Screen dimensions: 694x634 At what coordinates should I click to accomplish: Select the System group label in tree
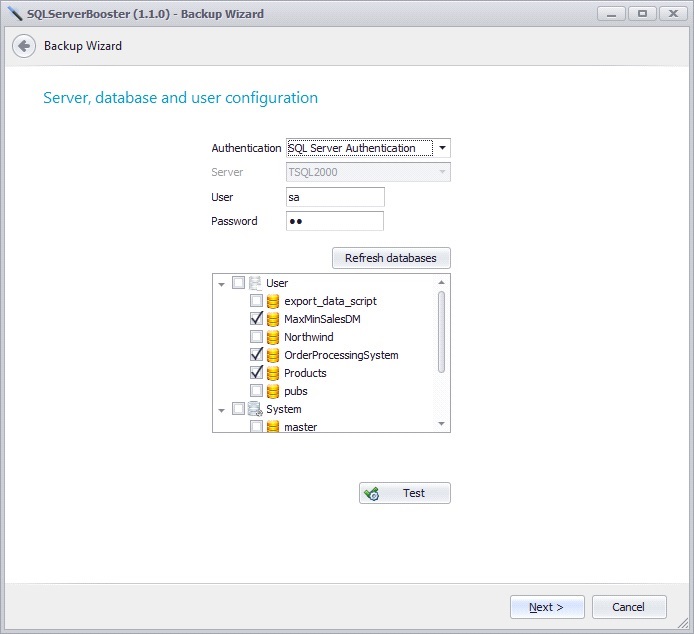click(284, 409)
